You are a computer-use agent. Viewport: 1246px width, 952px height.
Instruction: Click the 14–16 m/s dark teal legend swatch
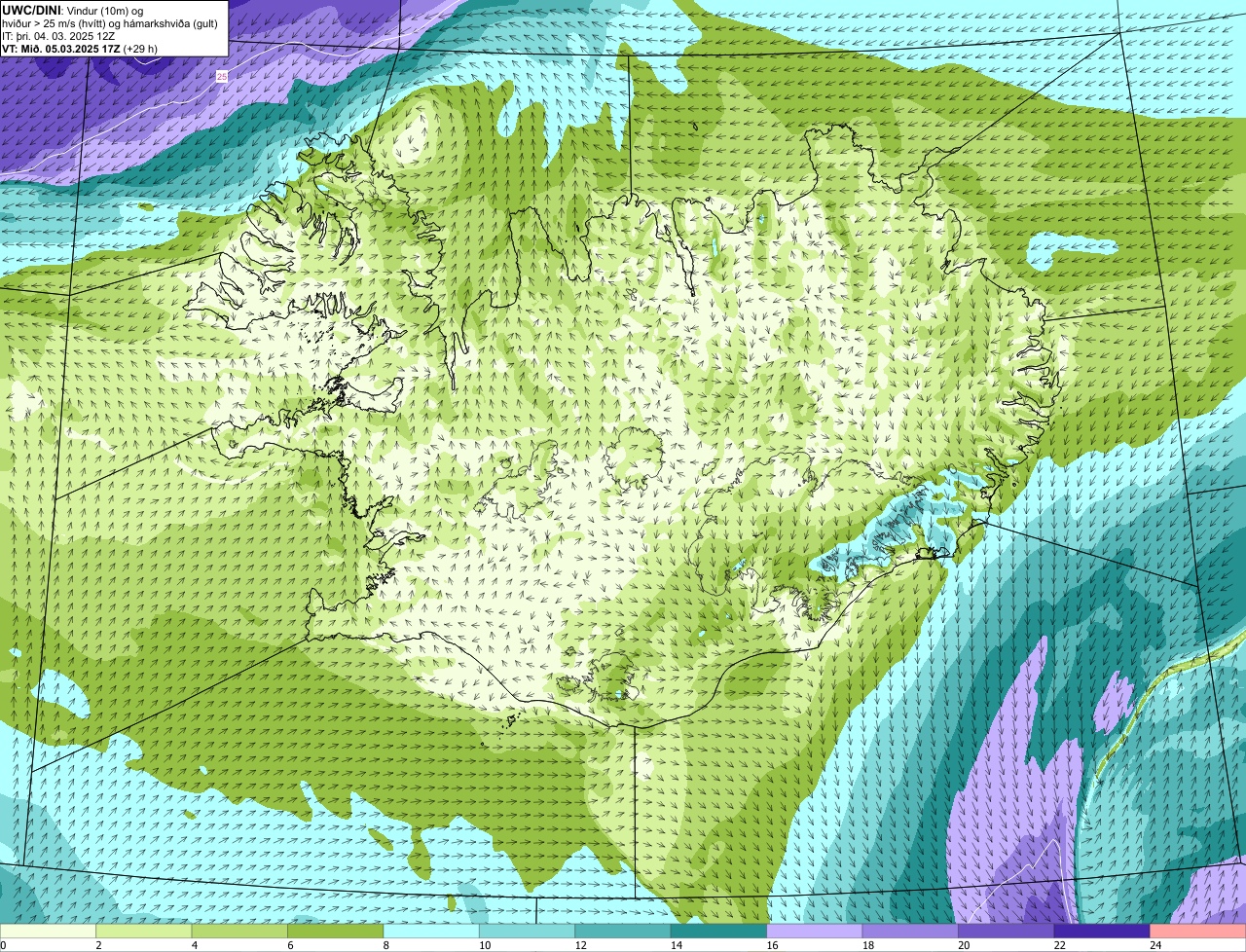point(719,932)
